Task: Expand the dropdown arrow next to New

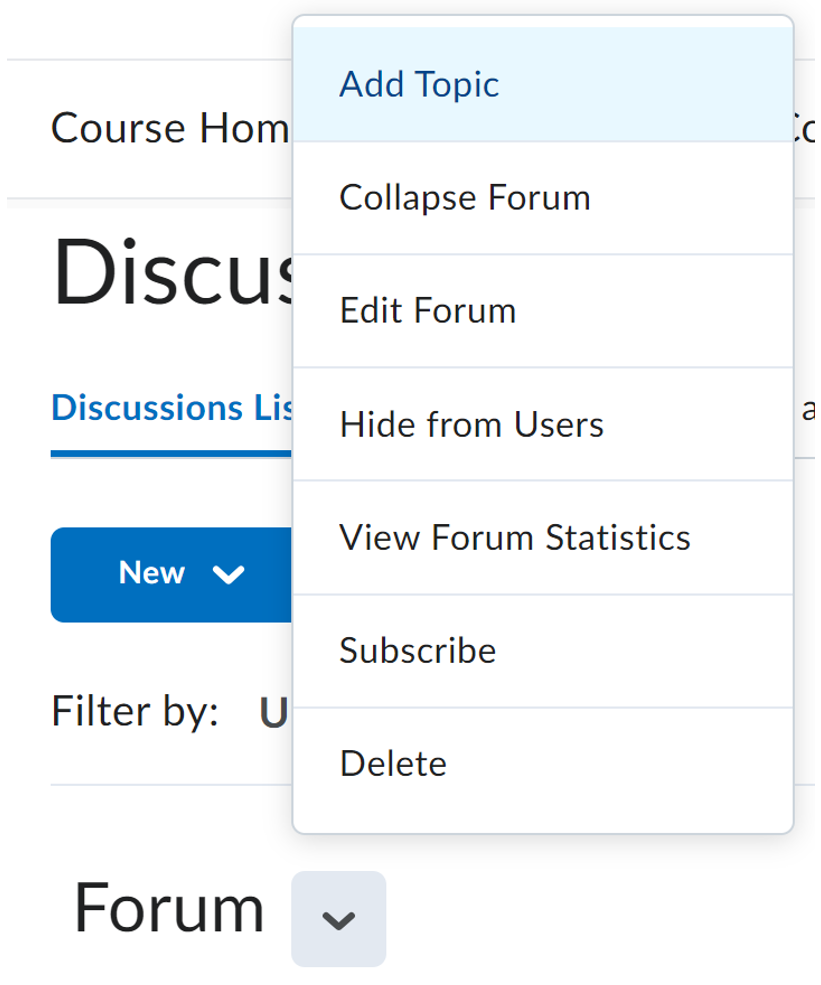Action: [x=230, y=575]
